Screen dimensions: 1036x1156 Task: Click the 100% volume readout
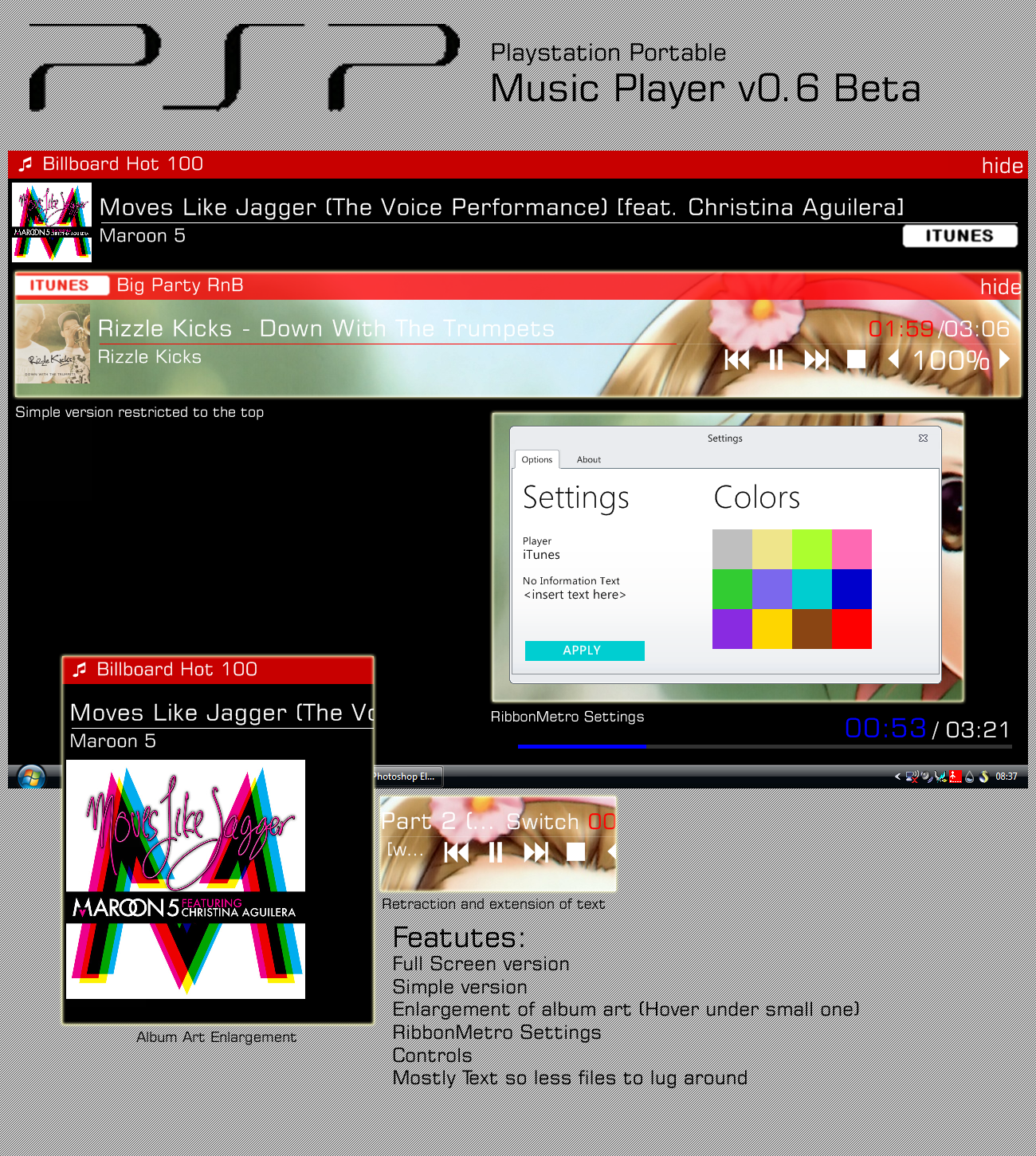[x=951, y=360]
